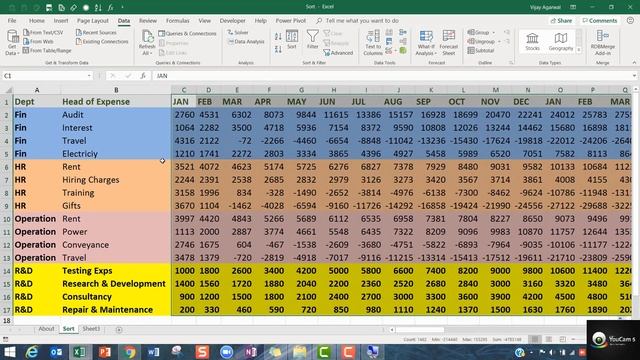The width and height of the screenshot is (640, 360).
Task: Go to the Developer tab
Action: (233, 20)
